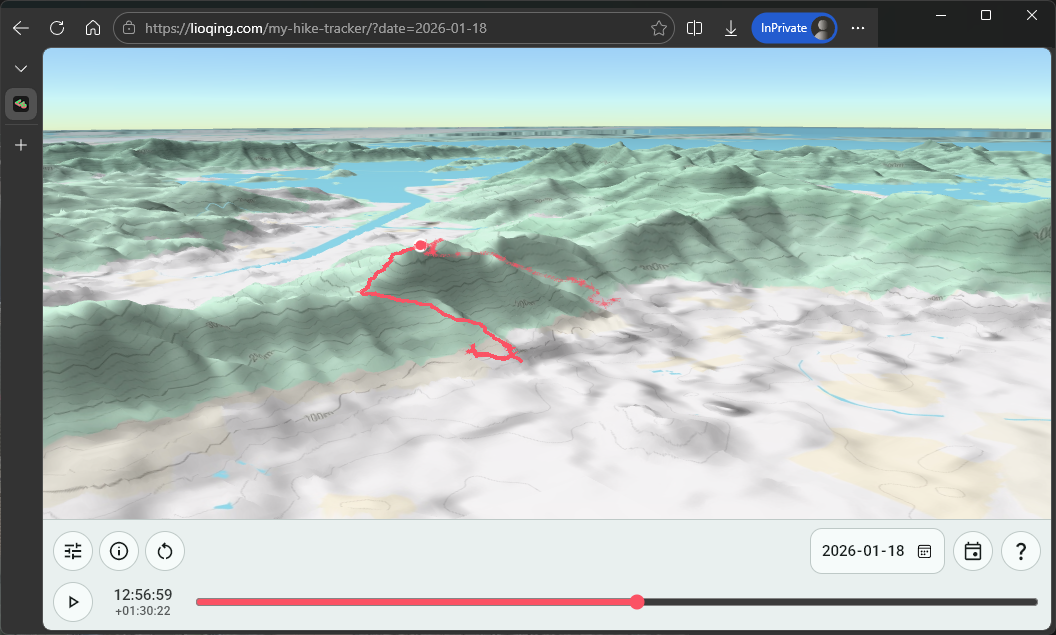Viewport: 1056px width, 635px height.
Task: Refresh the page
Action: tap(57, 28)
